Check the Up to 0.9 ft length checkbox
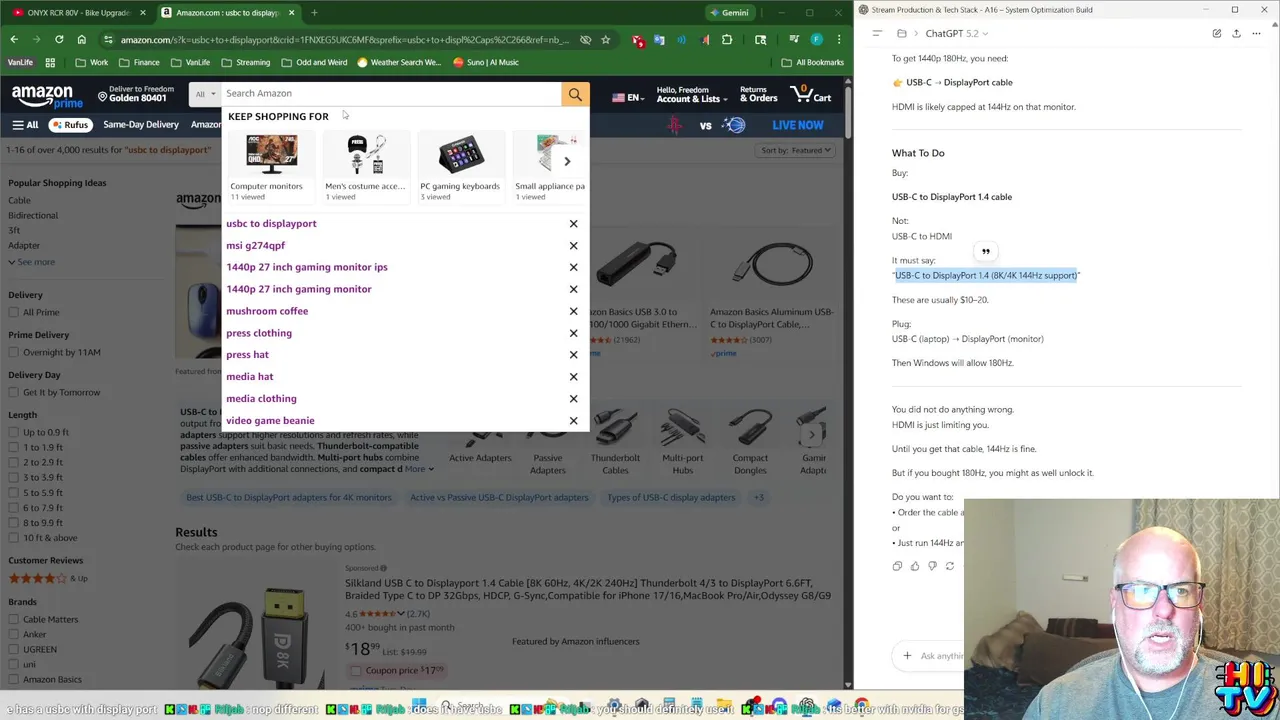Screen dimensions: 1280x720 (x=14, y=432)
